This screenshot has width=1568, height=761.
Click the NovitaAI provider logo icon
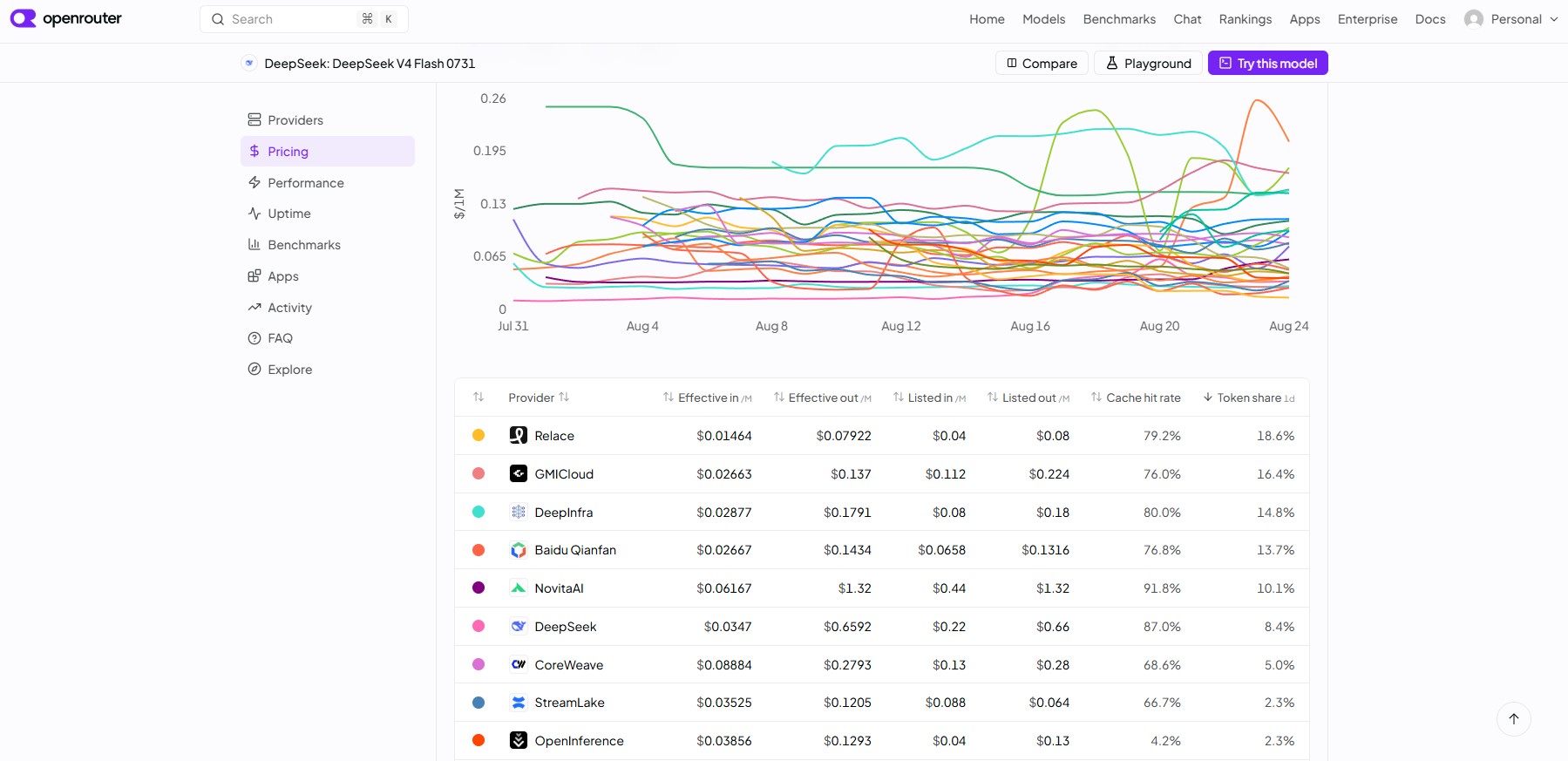(x=519, y=588)
